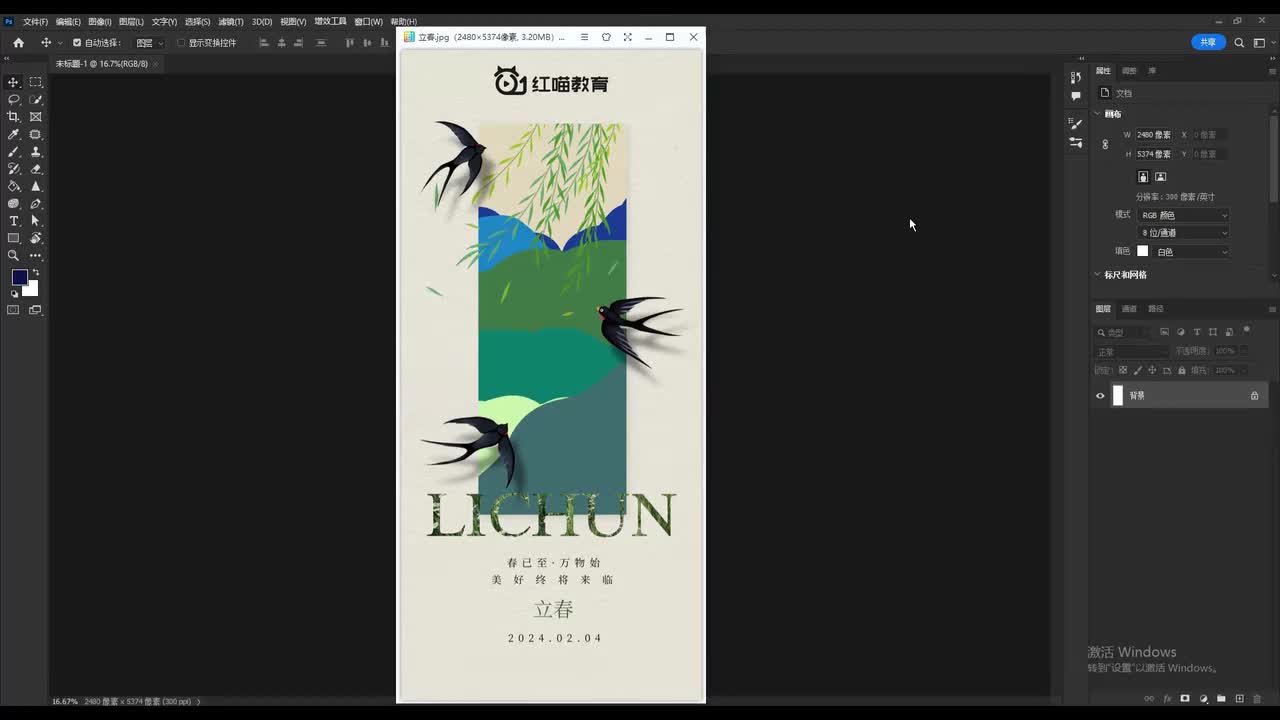Choose the Clone Stamp tool

click(36, 152)
